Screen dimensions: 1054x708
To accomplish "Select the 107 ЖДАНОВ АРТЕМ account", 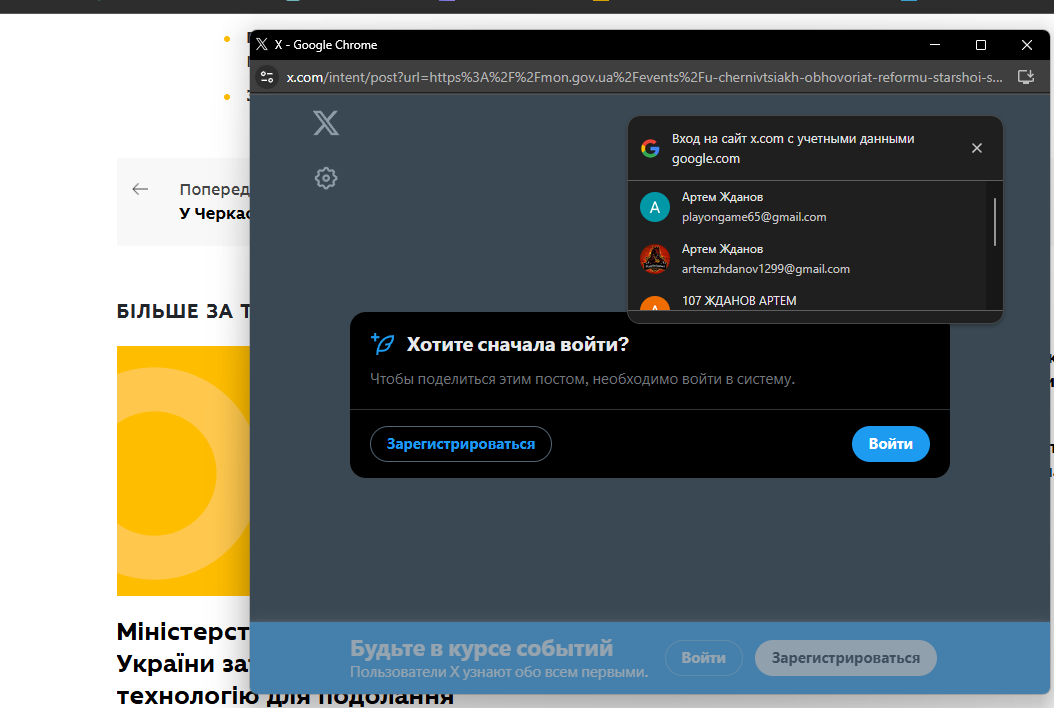I will (x=739, y=301).
